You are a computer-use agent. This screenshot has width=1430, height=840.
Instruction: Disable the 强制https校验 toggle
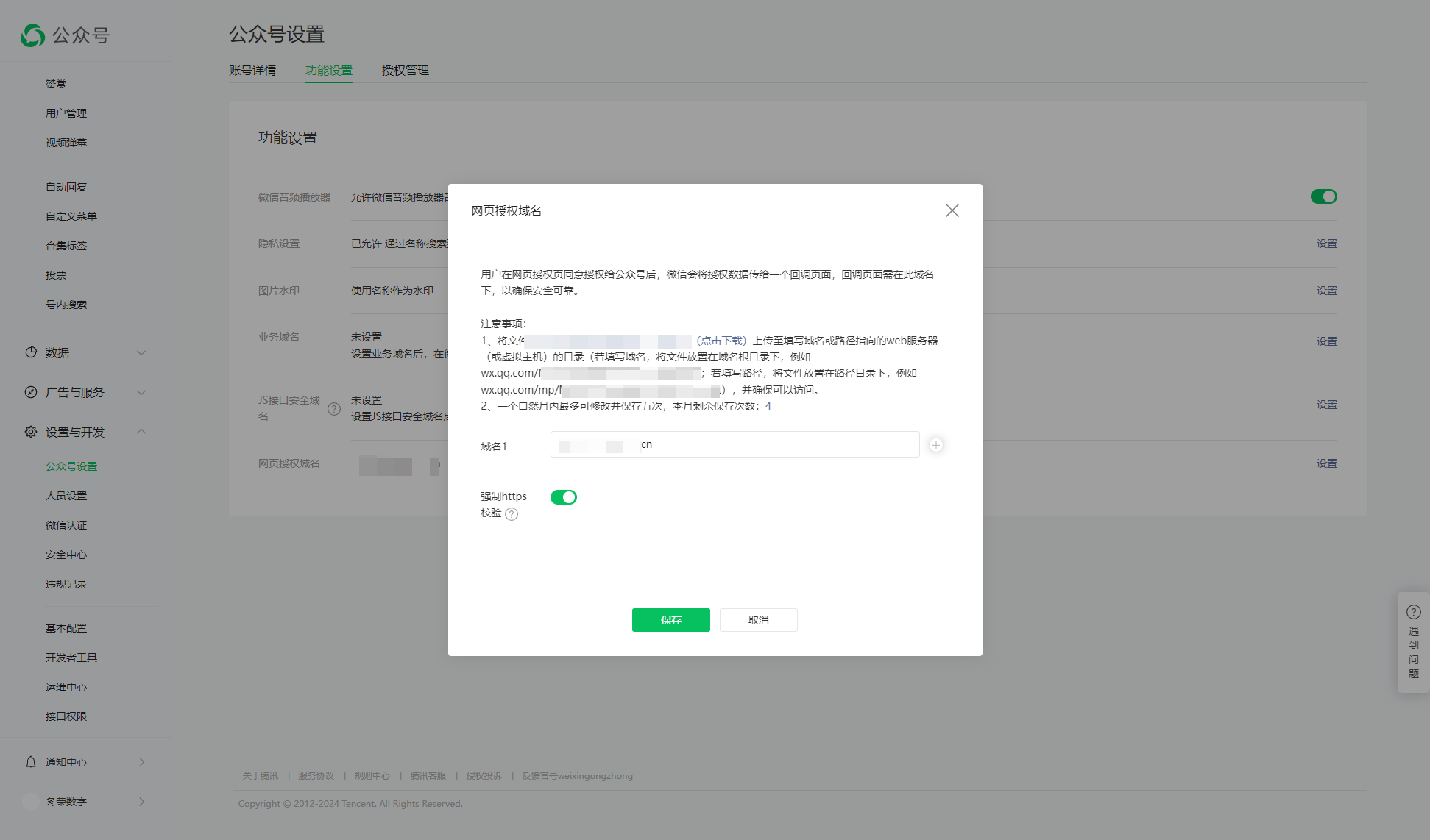tap(563, 497)
